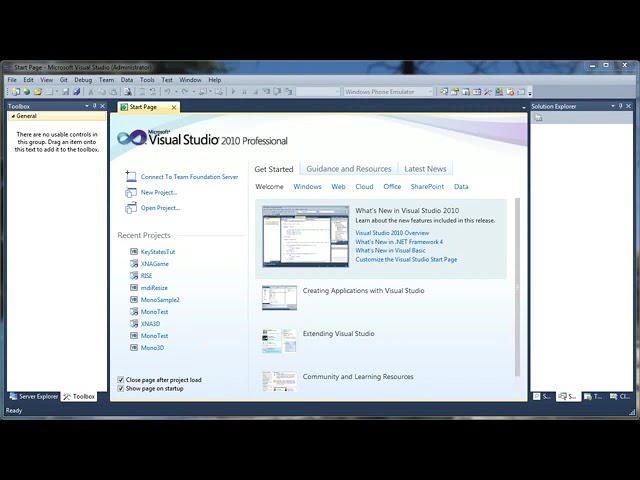Open the Undo history dropdown arrow

(176, 92)
